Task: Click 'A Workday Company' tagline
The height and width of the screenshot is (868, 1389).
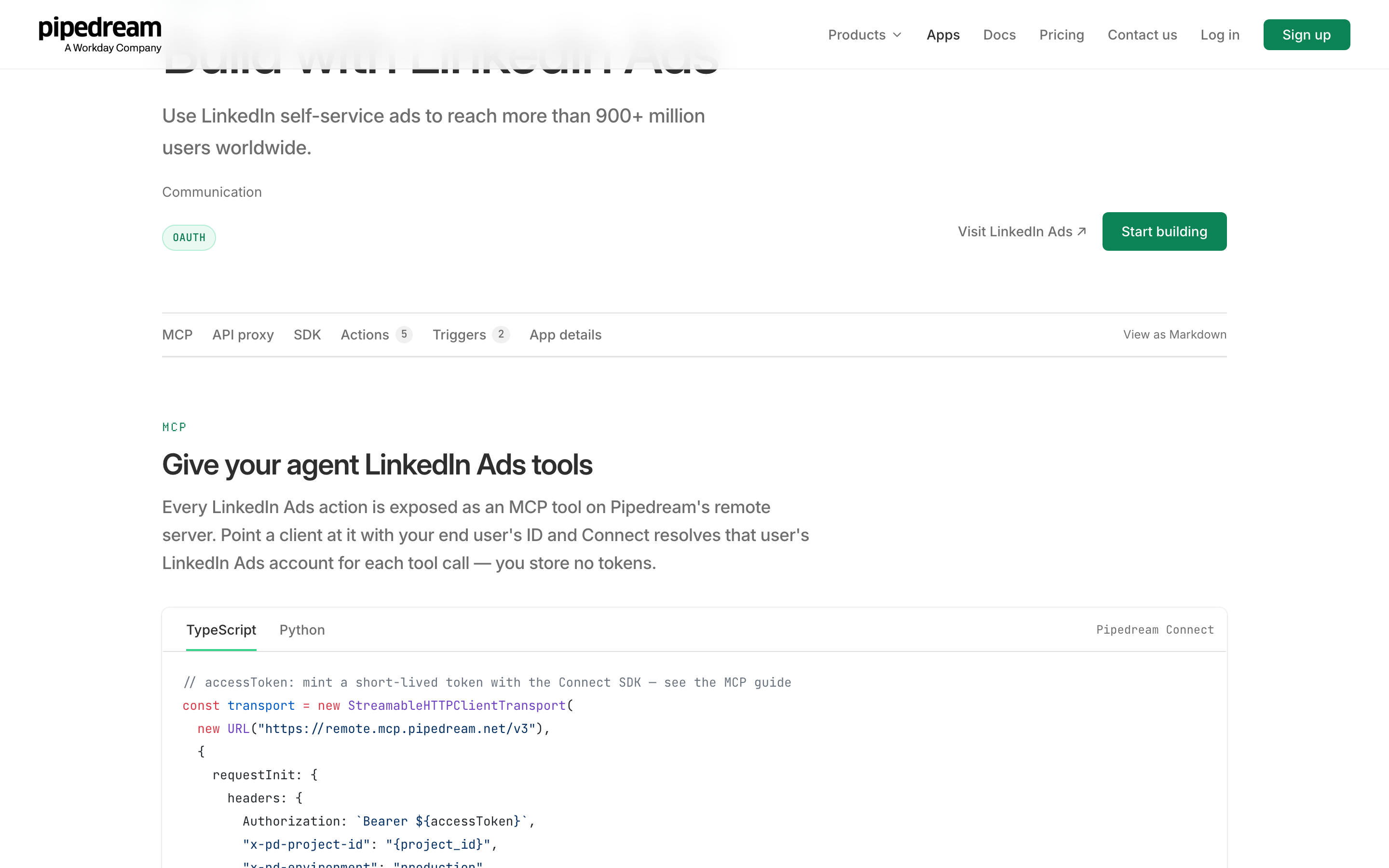Action: [x=113, y=48]
